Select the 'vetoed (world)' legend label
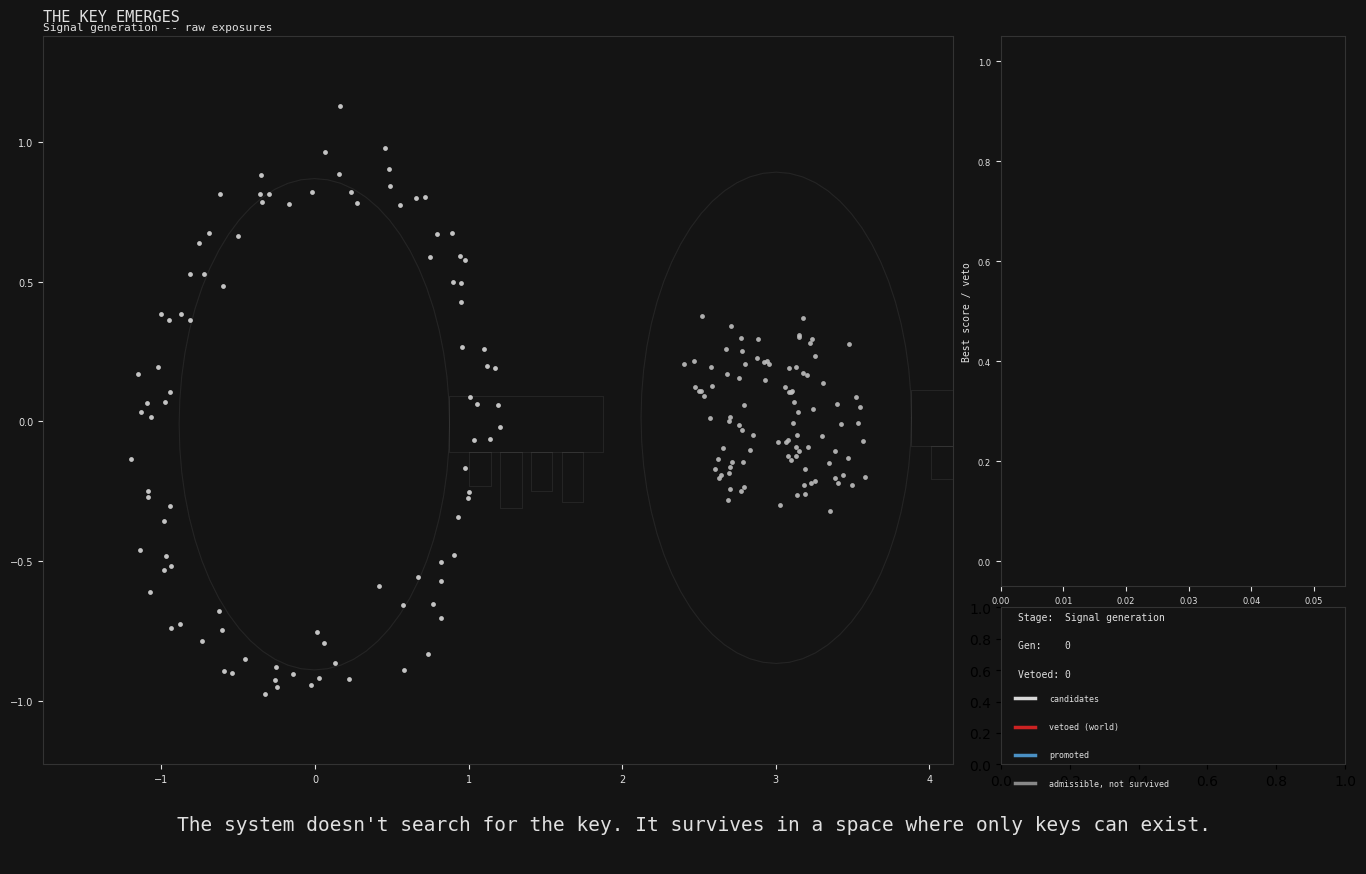 point(1083,727)
